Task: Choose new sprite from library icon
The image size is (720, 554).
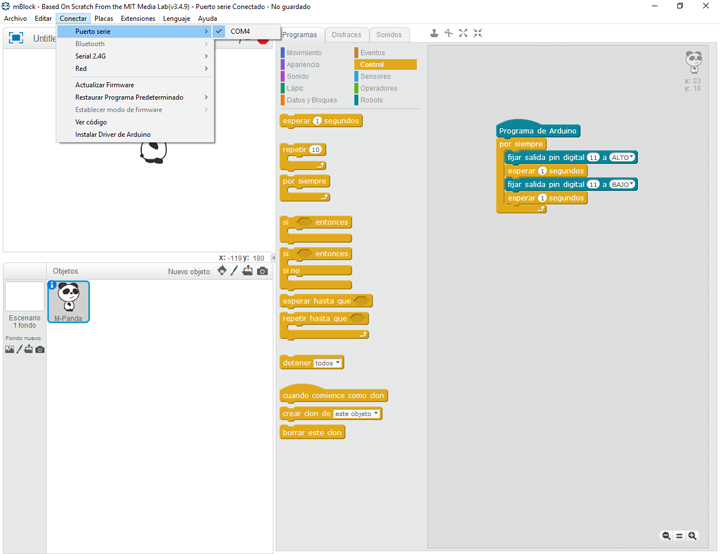Action: click(222, 271)
